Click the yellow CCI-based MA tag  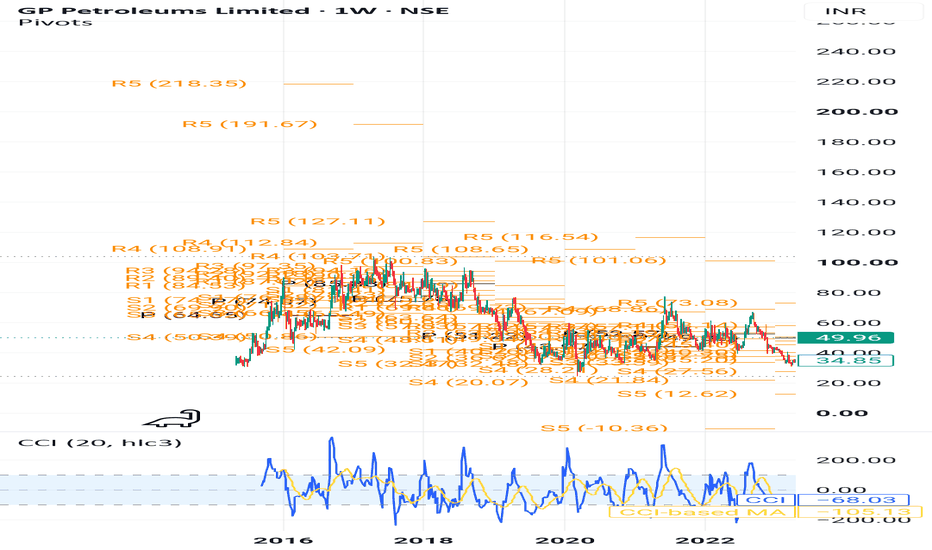pos(702,512)
